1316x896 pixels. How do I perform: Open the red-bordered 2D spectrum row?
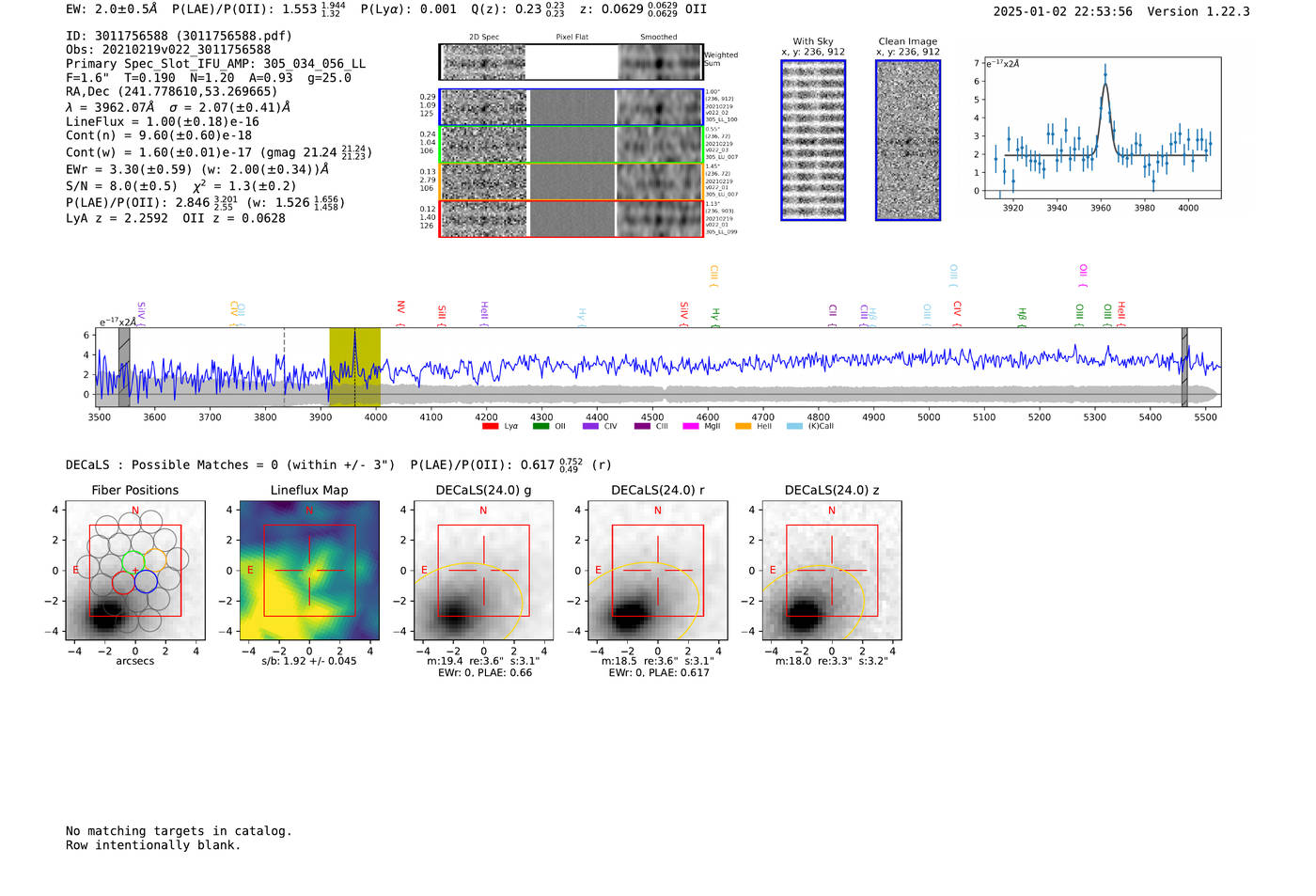[x=571, y=218]
